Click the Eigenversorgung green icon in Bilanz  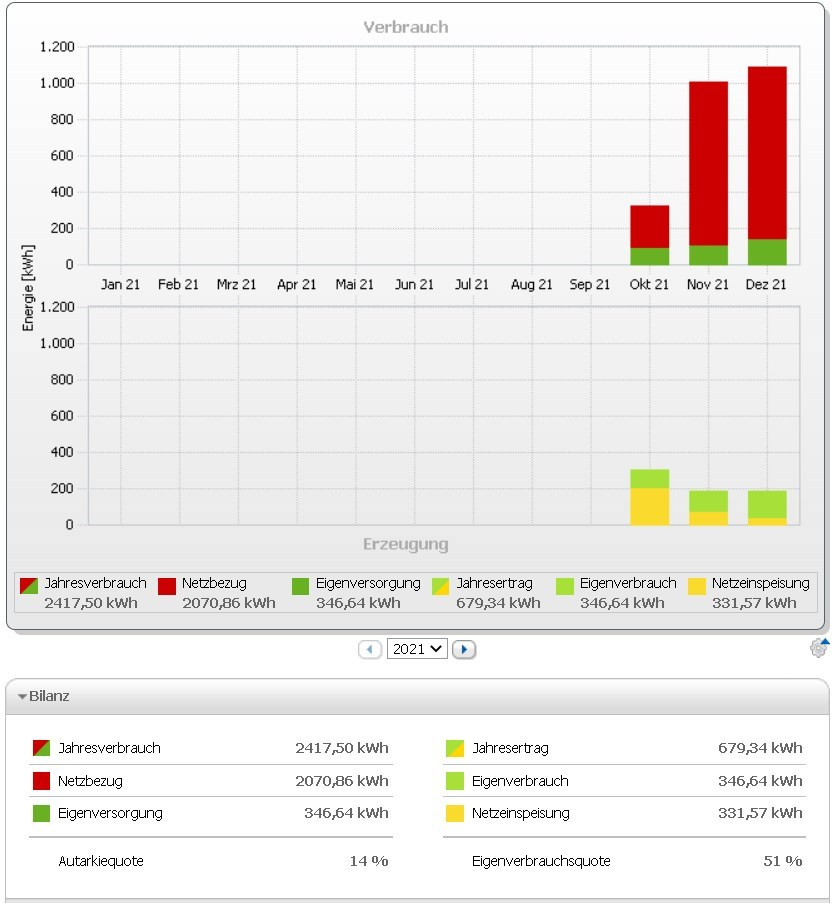click(41, 813)
